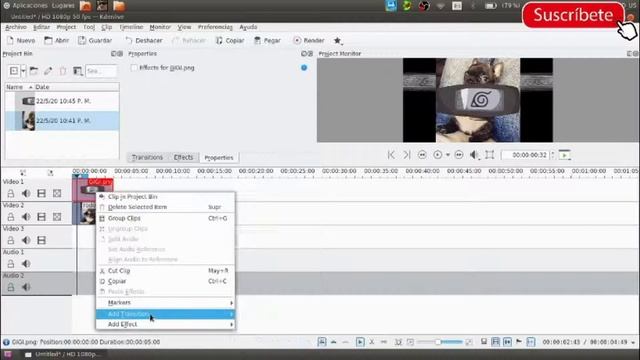The width and height of the screenshot is (640, 360).
Task: Expand the Add Effect submenu
Action: [165, 324]
